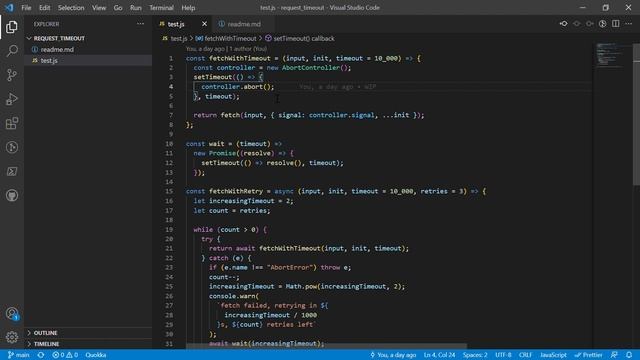Screen dimensions: 640x360
Task: Open the GitLens activity bar icon
Action: [x=12, y=147]
